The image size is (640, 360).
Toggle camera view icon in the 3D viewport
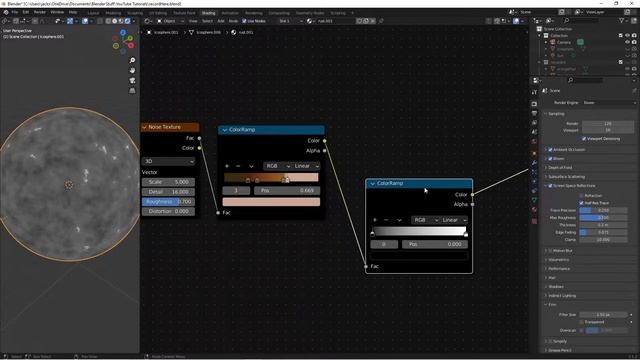(132, 80)
